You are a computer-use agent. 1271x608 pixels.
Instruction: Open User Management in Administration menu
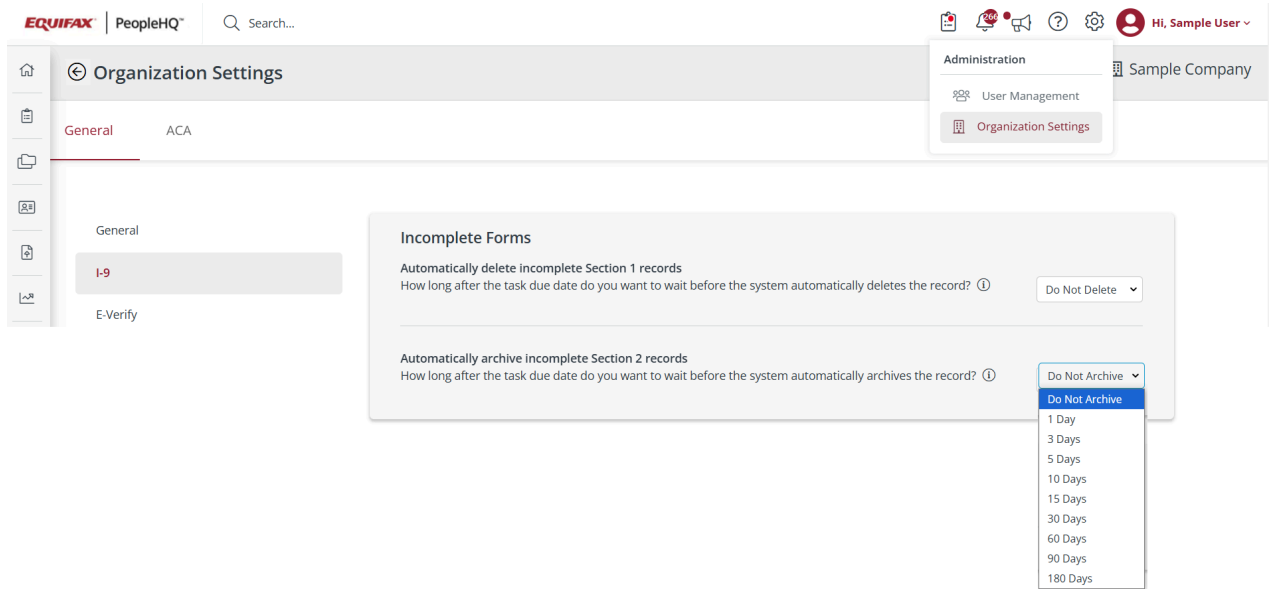(x=1021, y=96)
